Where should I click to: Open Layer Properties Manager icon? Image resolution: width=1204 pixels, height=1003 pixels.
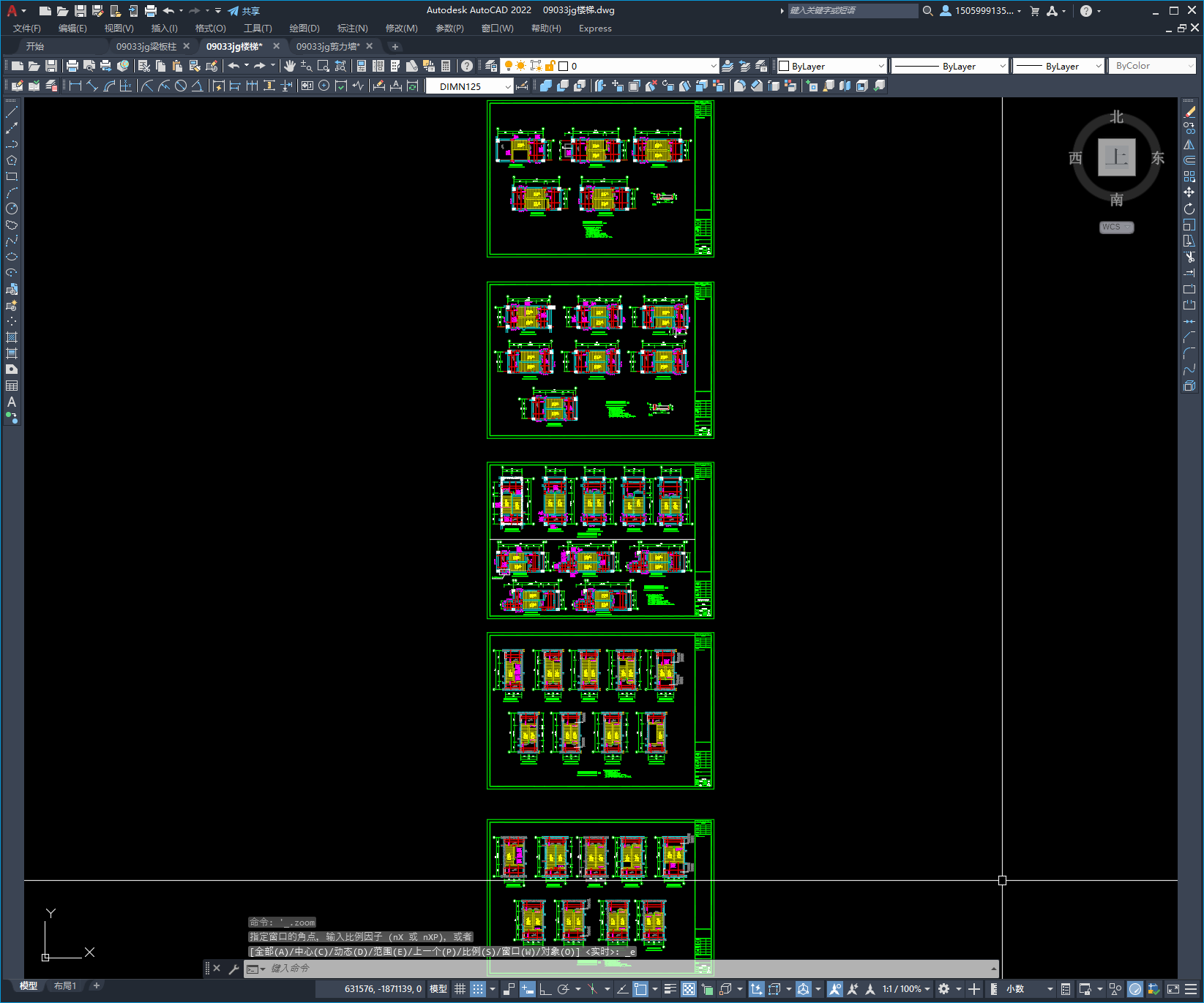point(491,66)
